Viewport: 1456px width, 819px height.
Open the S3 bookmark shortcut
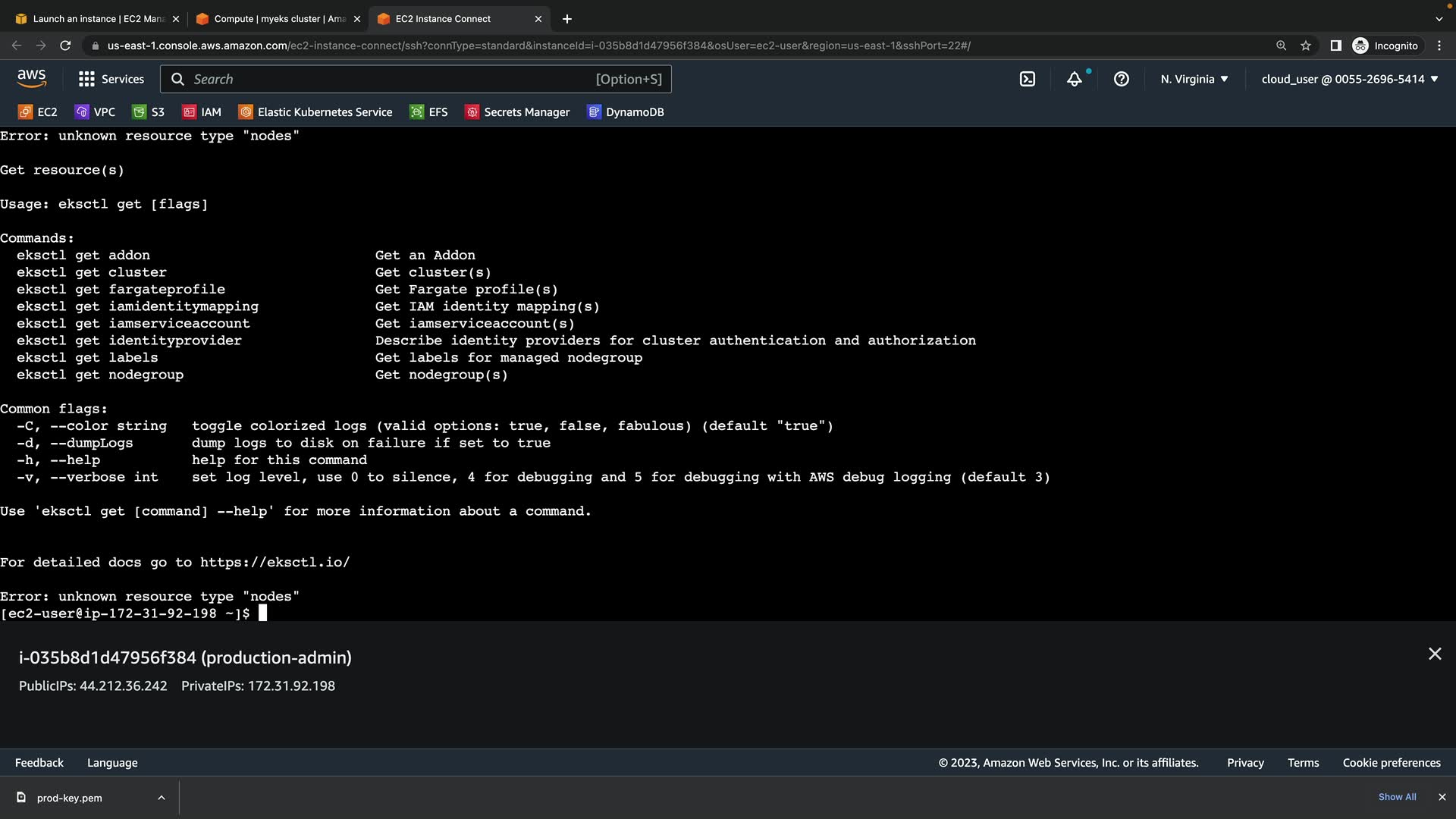[149, 112]
